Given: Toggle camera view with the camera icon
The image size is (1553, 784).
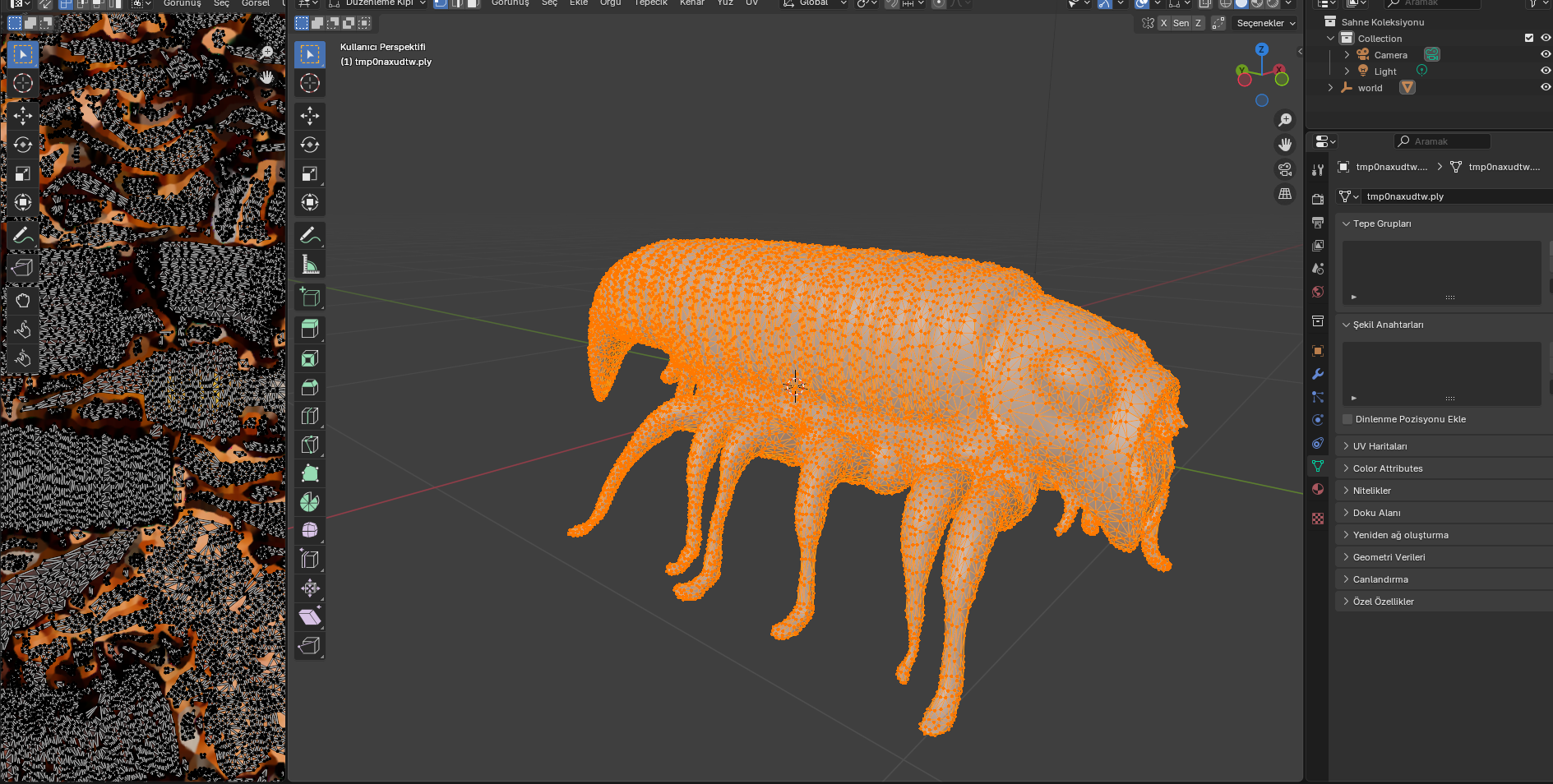Looking at the screenshot, I should coord(1285,169).
